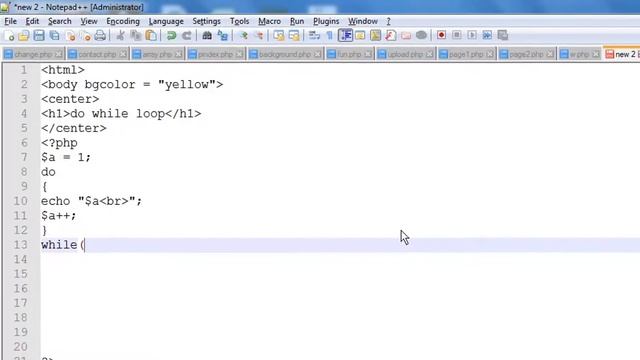
Task: Open the Edit menu
Action: tap(32, 21)
